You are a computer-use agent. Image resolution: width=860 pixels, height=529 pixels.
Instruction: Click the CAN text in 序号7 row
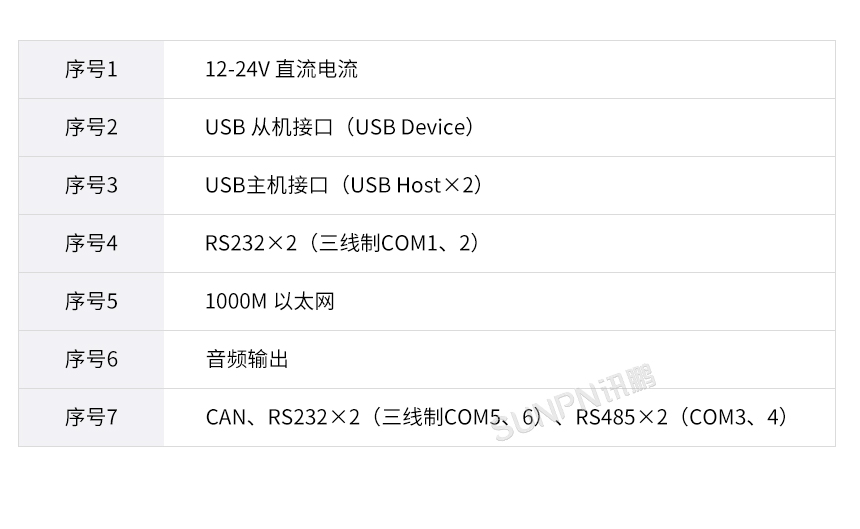coord(225,417)
